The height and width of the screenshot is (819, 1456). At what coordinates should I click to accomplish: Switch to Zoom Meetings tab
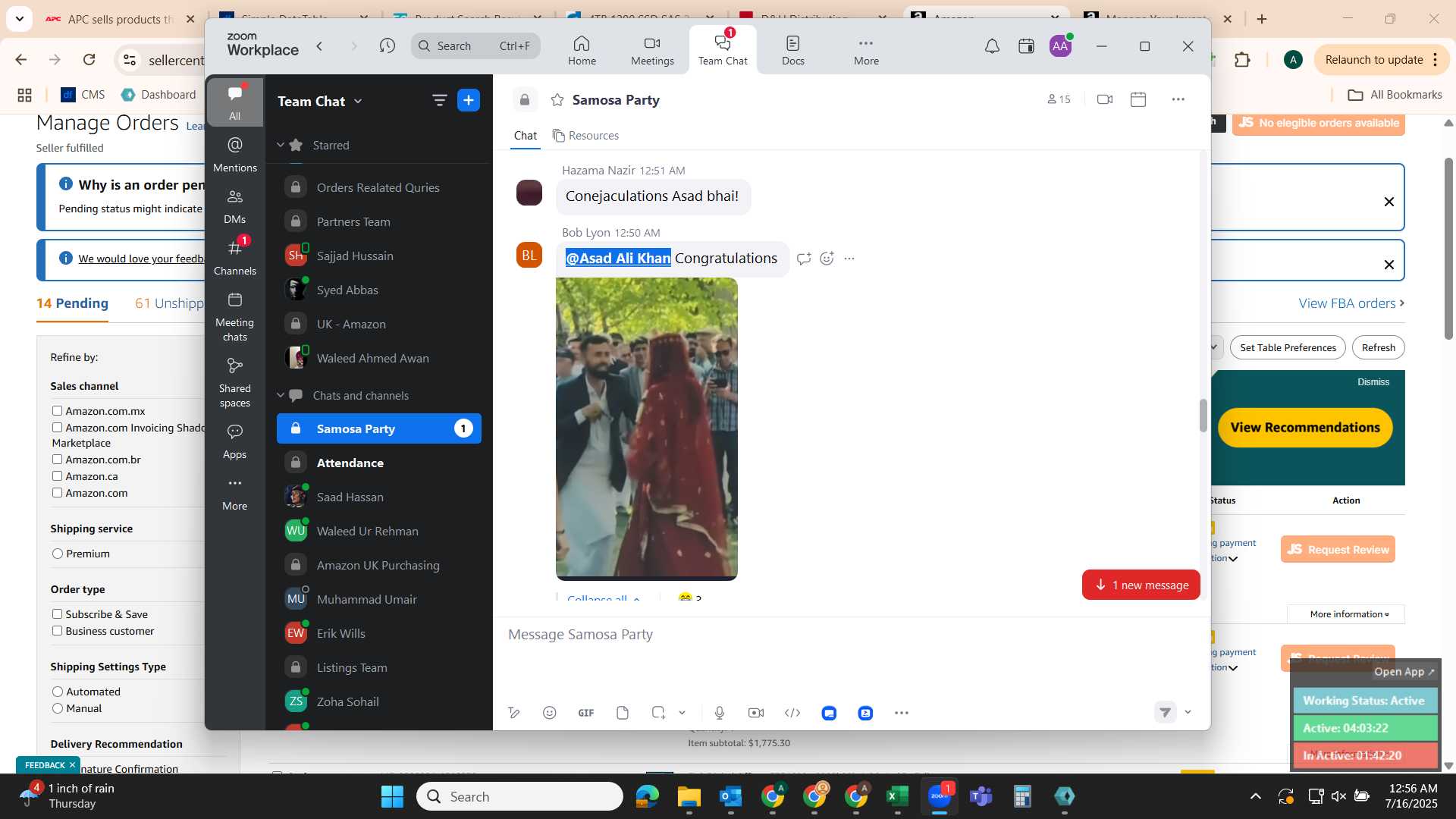652,50
